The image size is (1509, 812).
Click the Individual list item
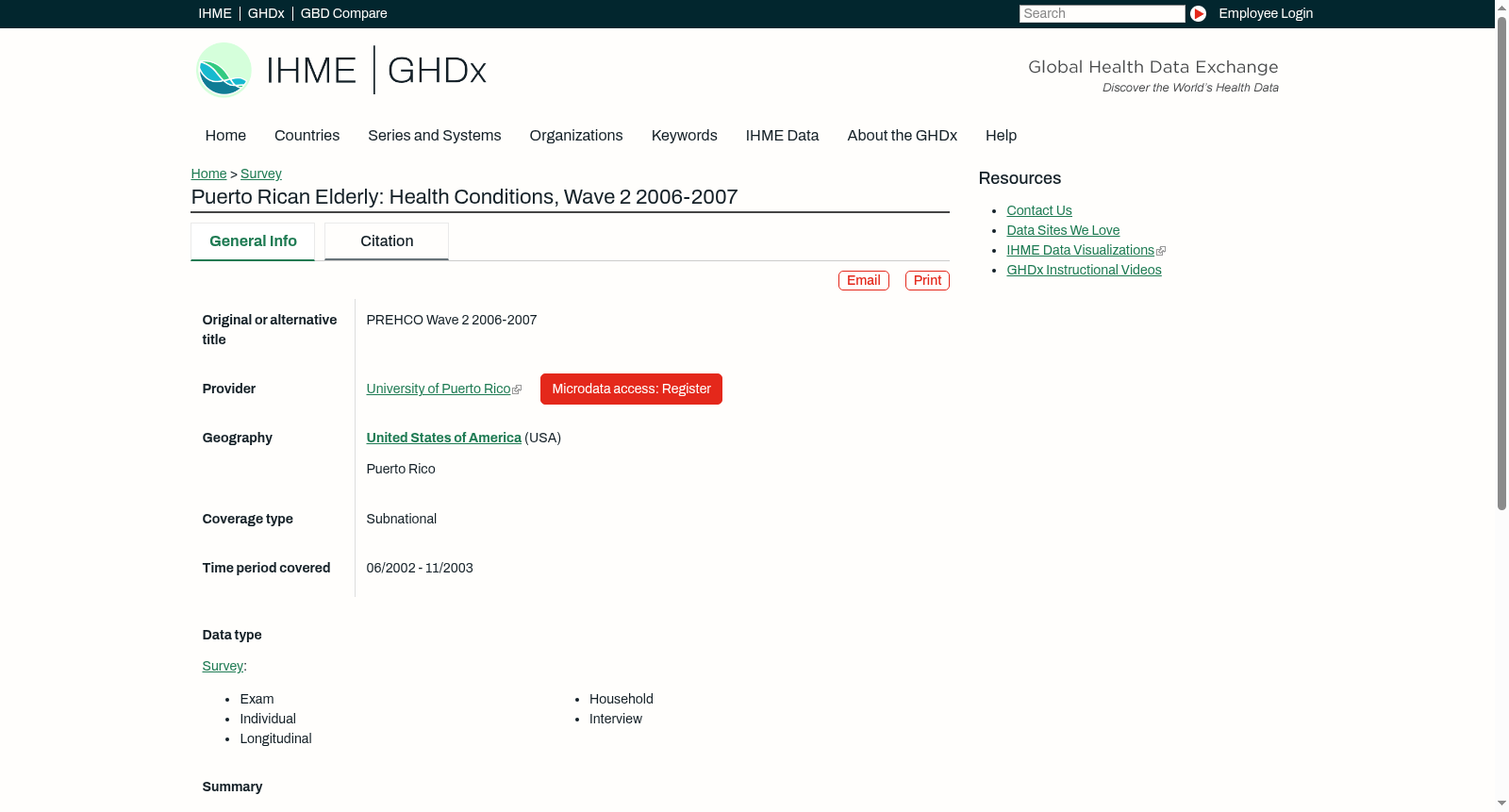click(268, 719)
